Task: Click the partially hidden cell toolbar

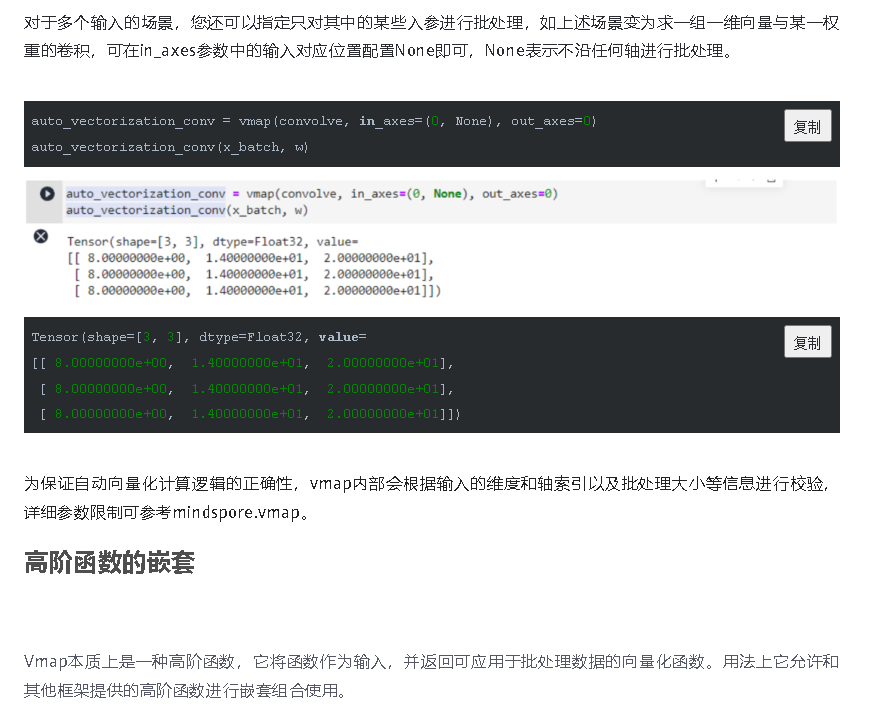Action: [x=741, y=182]
